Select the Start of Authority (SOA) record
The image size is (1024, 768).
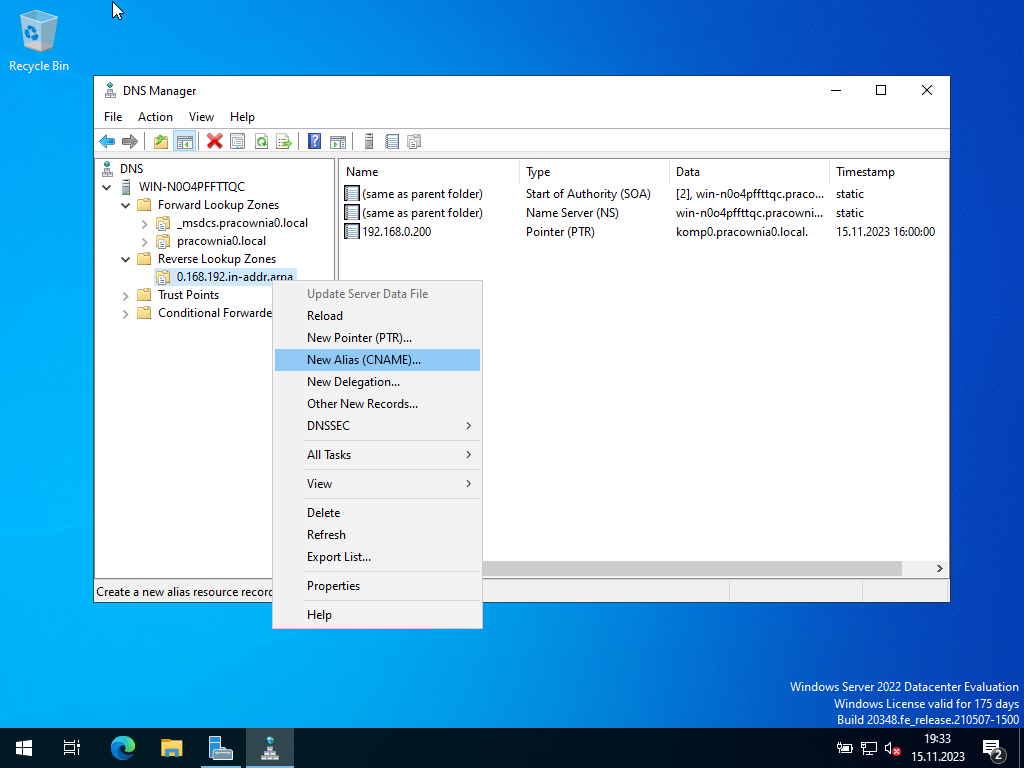pos(643,194)
